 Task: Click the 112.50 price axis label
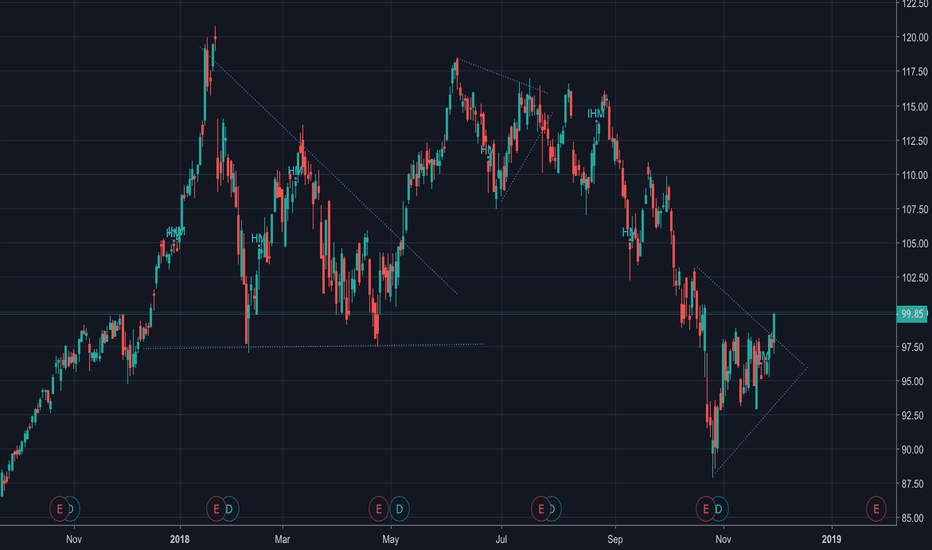(915, 141)
